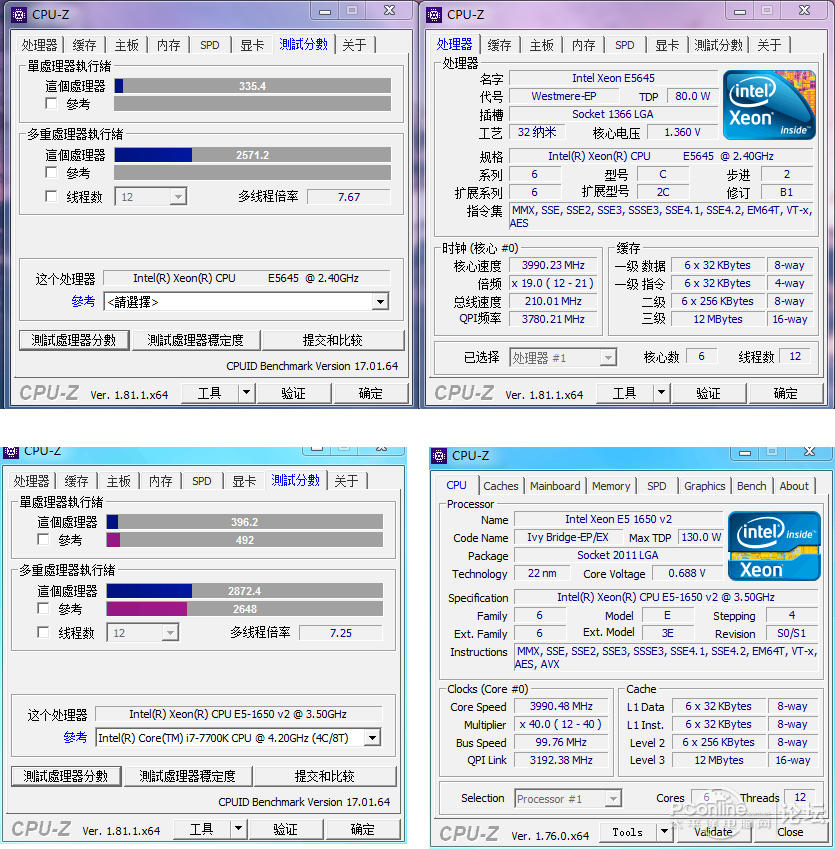This screenshot has width=835, height=849.
Task: Expand the 工具 arrow in the E5-1650 v2 benchmark window
Action: click(x=238, y=828)
